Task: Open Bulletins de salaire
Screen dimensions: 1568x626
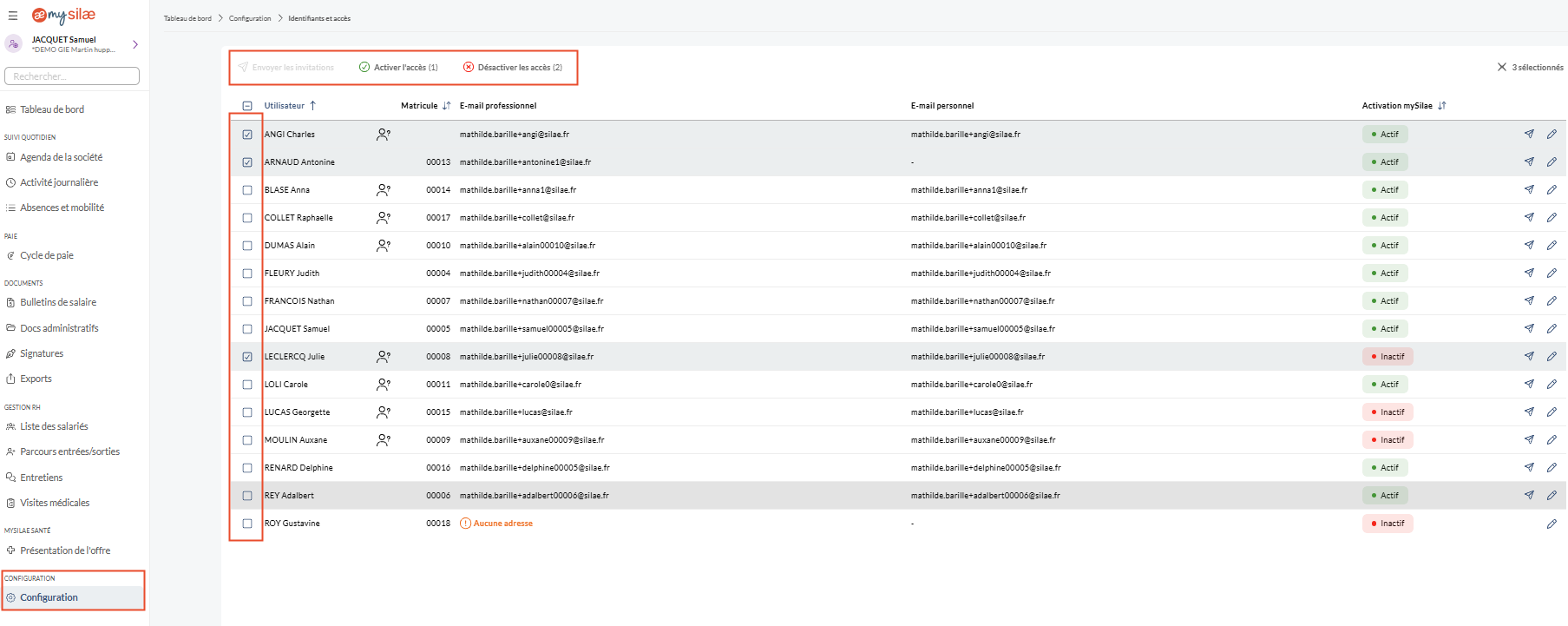Action: pyautogui.click(x=58, y=302)
